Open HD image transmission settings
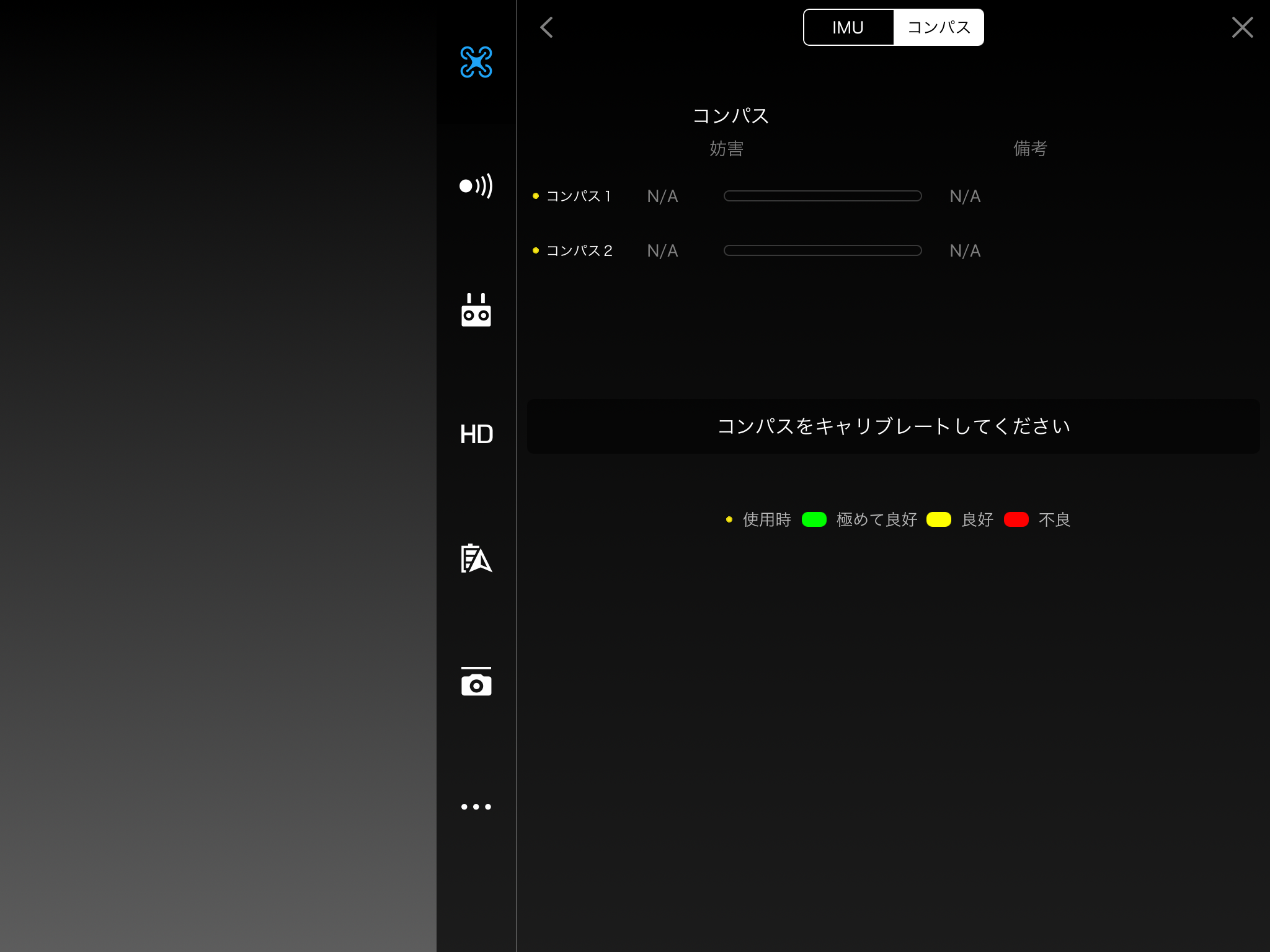This screenshot has height=952, width=1270. click(x=476, y=434)
